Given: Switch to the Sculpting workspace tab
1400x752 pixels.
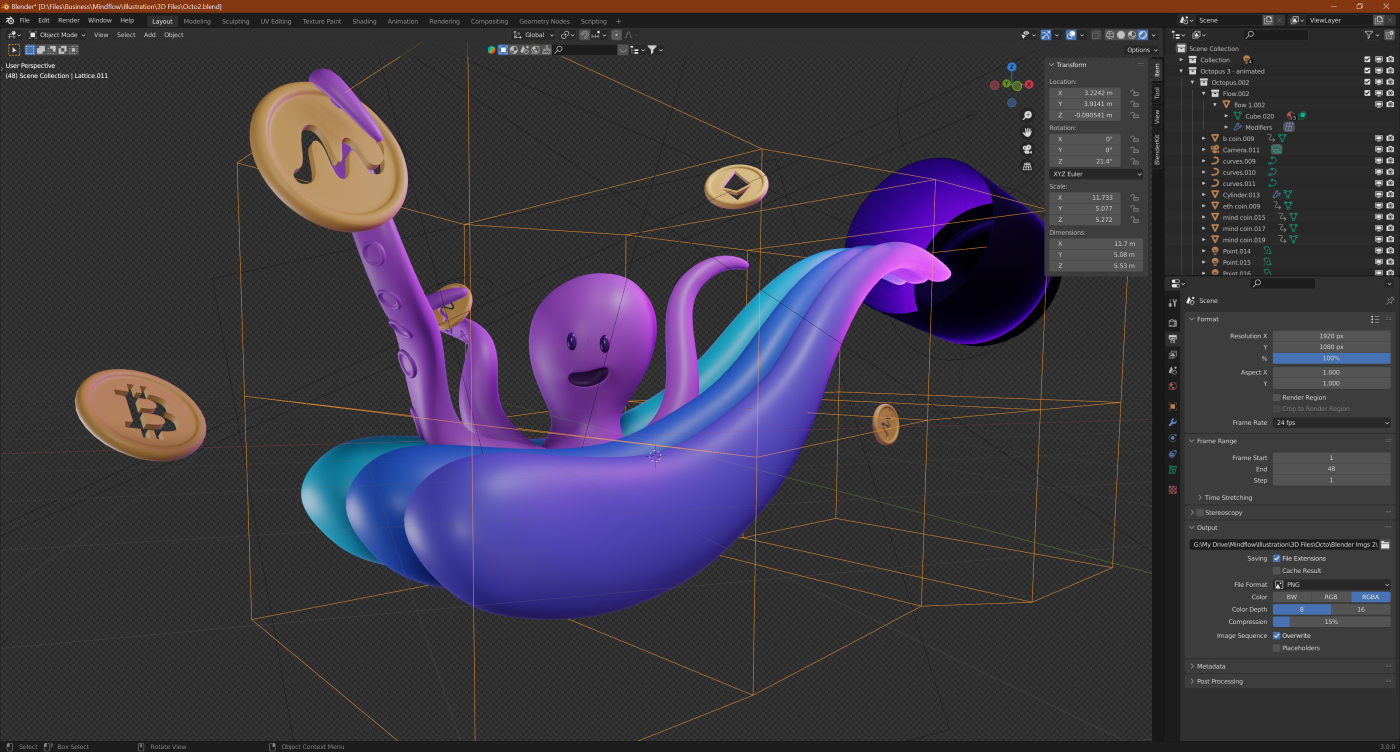Looking at the screenshot, I should coord(235,20).
